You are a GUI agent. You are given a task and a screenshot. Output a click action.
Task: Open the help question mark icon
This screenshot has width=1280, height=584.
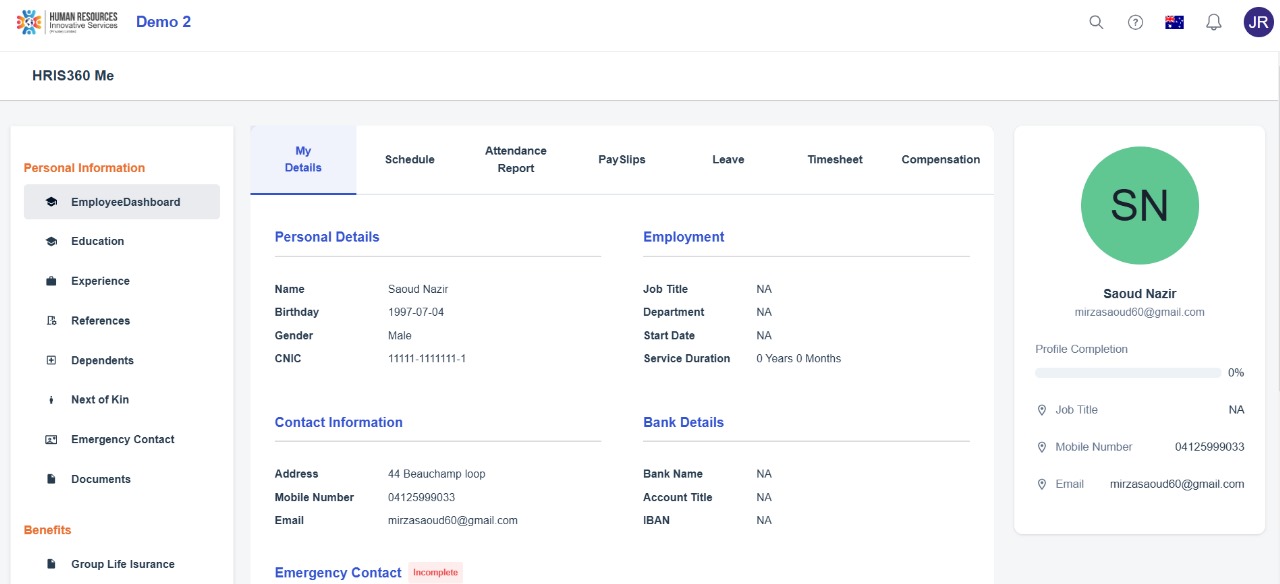click(1135, 22)
